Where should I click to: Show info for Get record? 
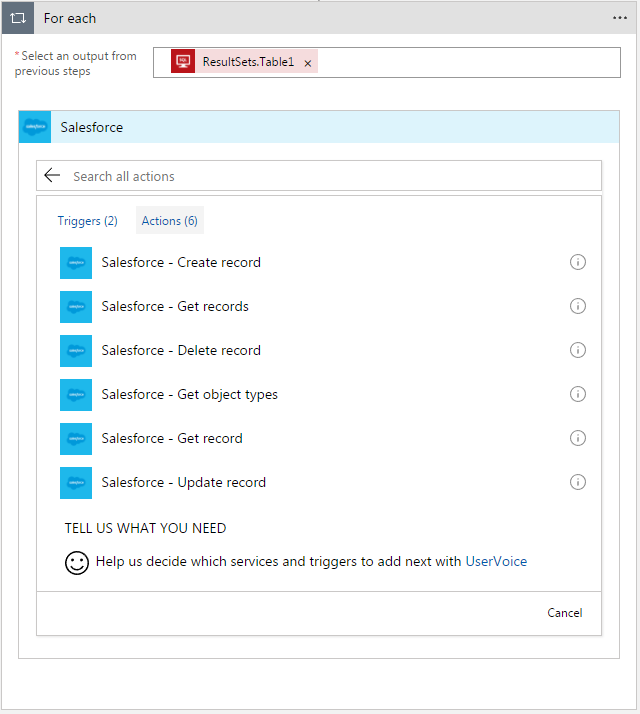tap(578, 438)
